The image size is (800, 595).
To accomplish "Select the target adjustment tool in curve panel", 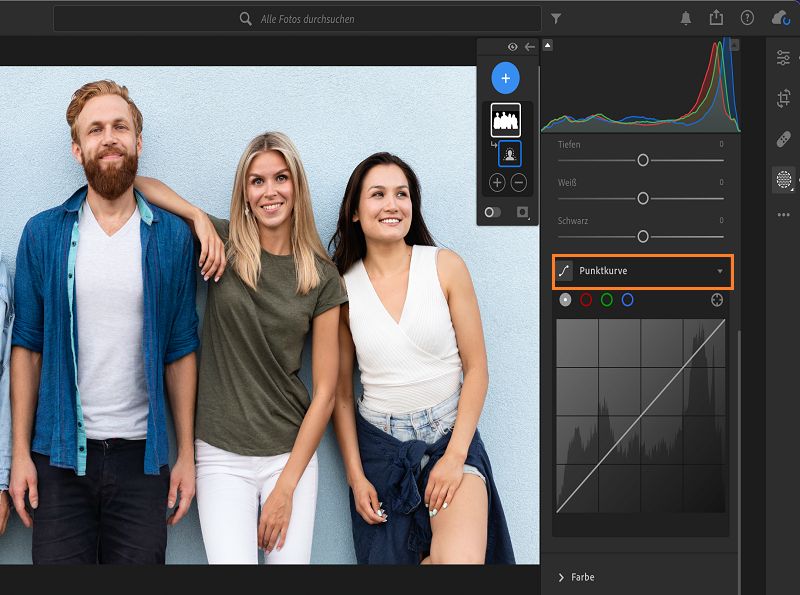I will 717,300.
